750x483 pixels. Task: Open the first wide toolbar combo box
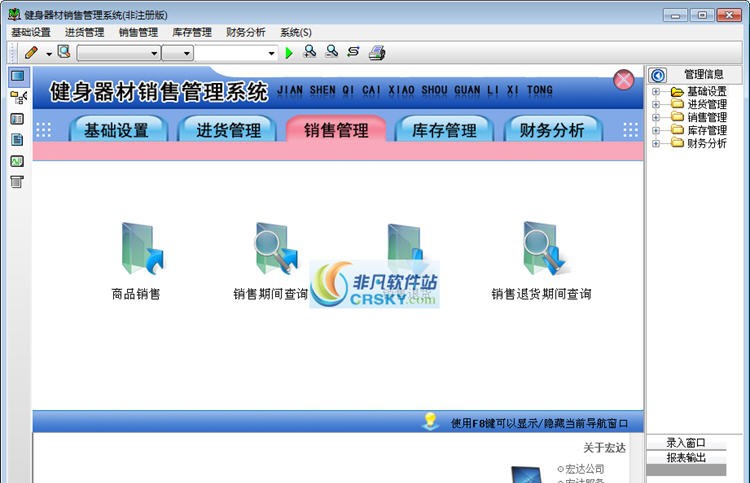tap(118, 53)
